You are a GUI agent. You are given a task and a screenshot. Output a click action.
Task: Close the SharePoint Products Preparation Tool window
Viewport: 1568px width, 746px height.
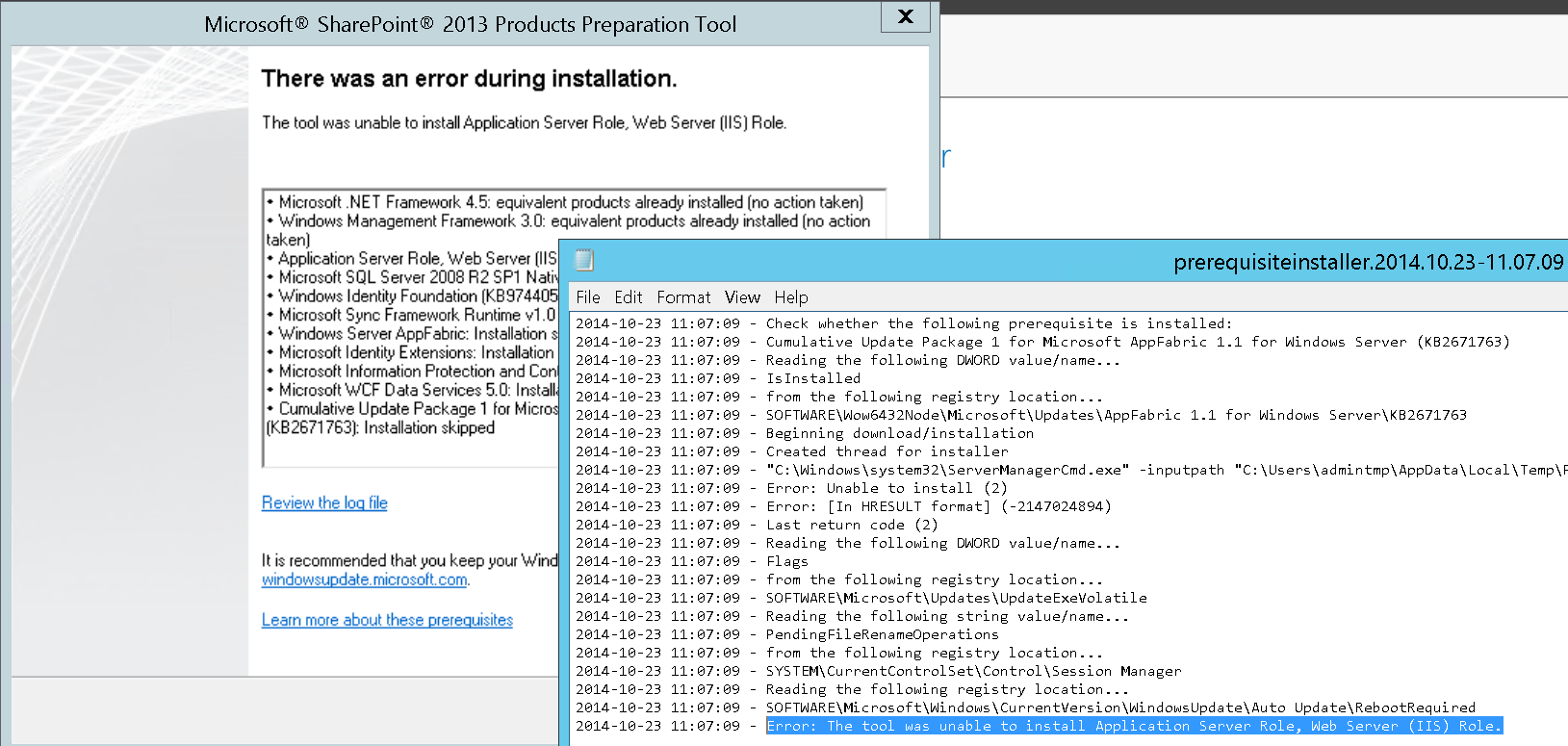(906, 16)
